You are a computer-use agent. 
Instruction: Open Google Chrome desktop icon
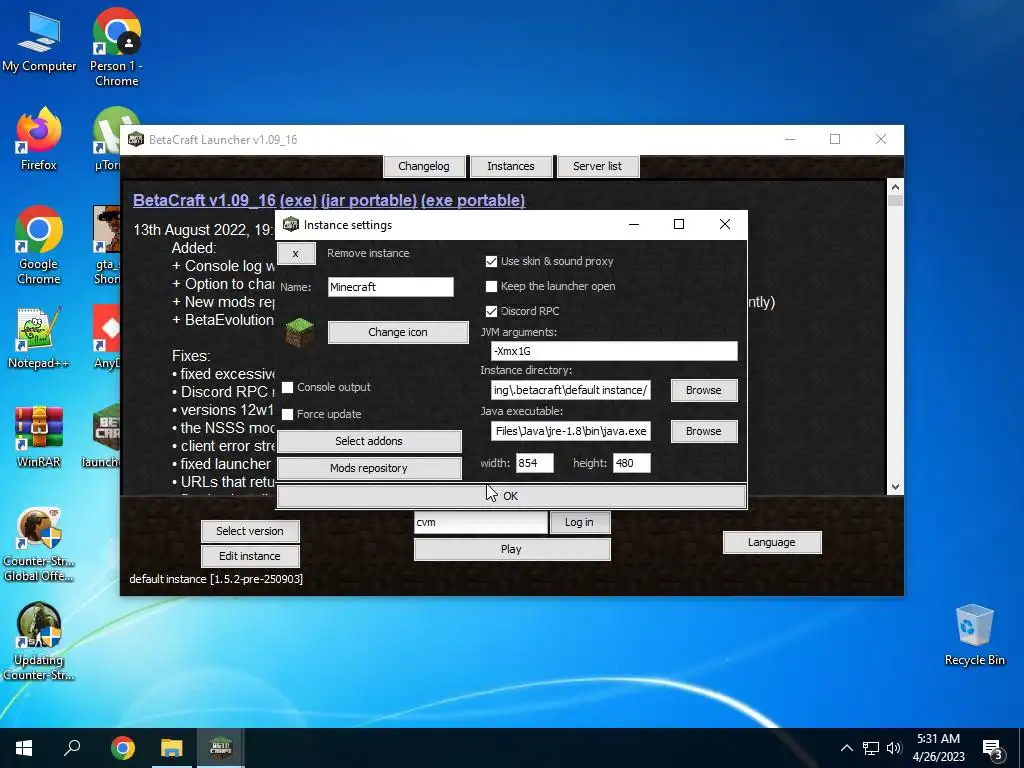click(x=39, y=246)
